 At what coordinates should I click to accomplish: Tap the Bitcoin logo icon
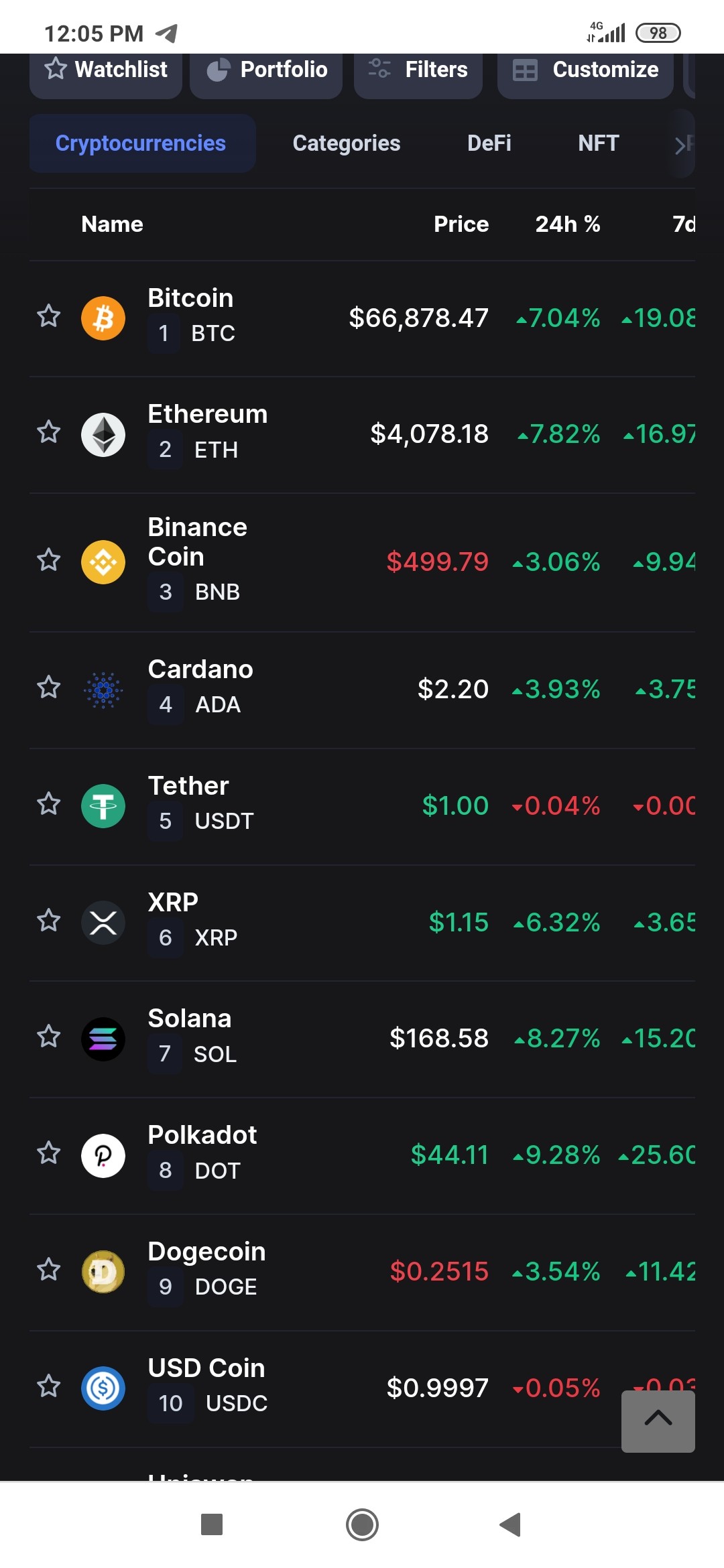pyautogui.click(x=103, y=318)
